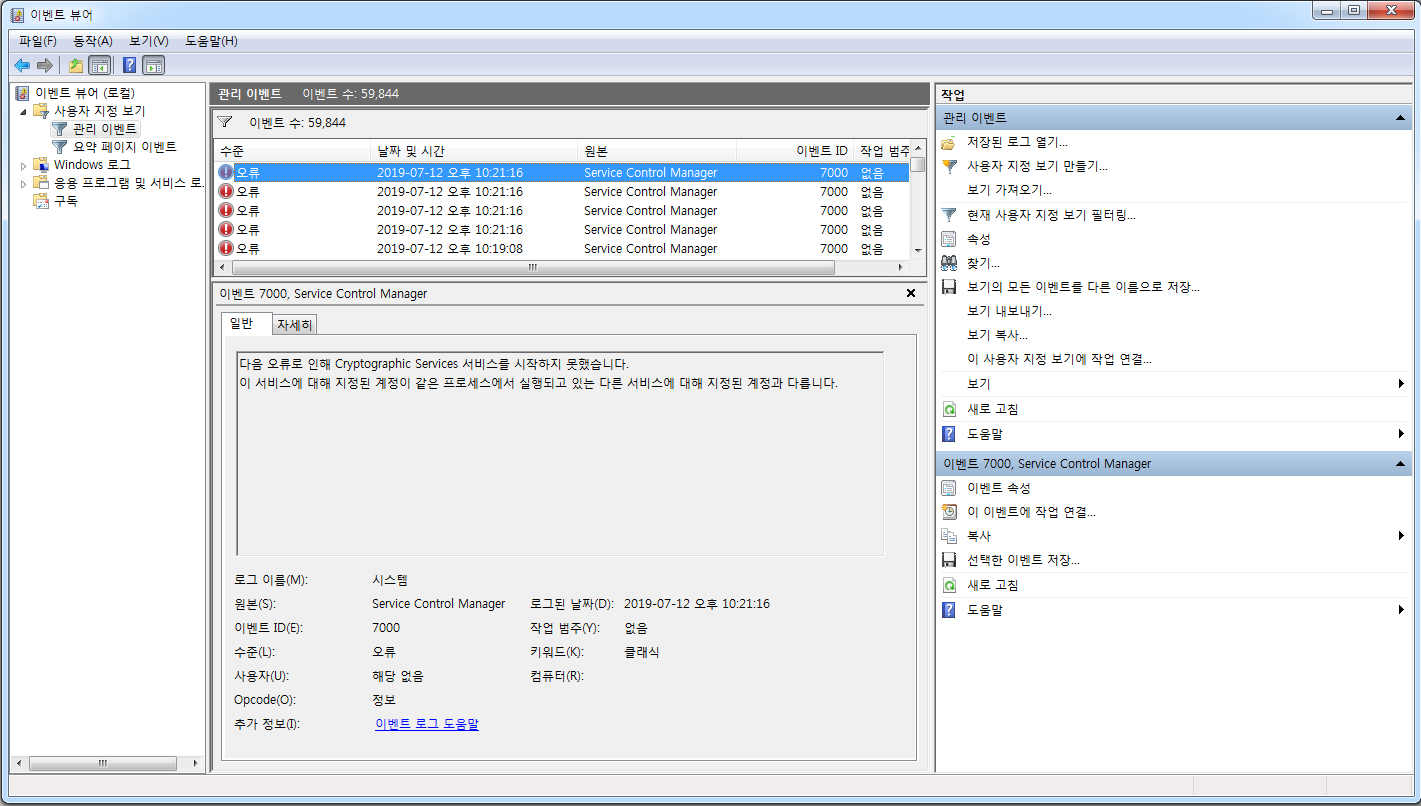Open the 동작(A) menu
The image size is (1421, 806).
click(x=93, y=41)
